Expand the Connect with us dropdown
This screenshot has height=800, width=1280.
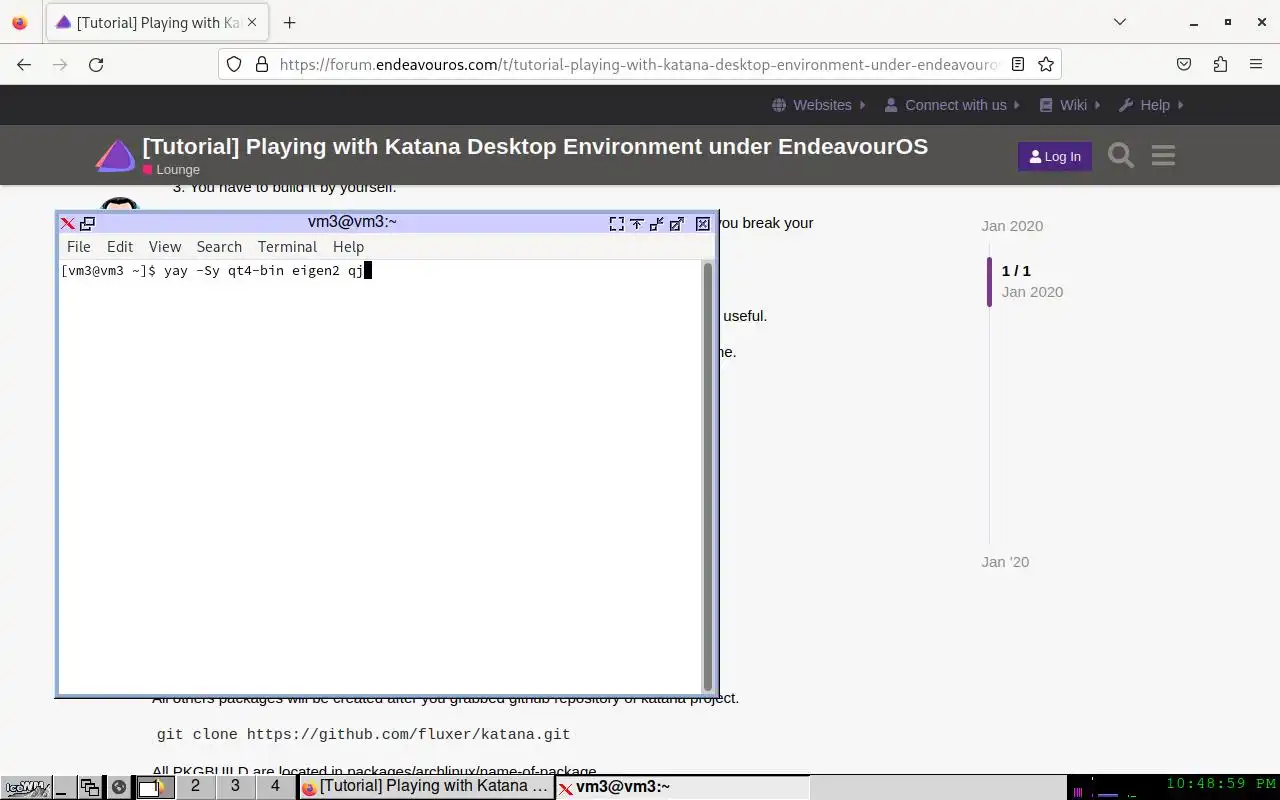tap(952, 105)
